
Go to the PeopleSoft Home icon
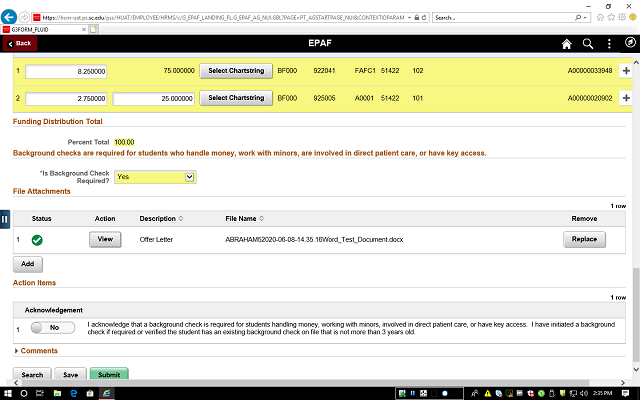coord(567,44)
